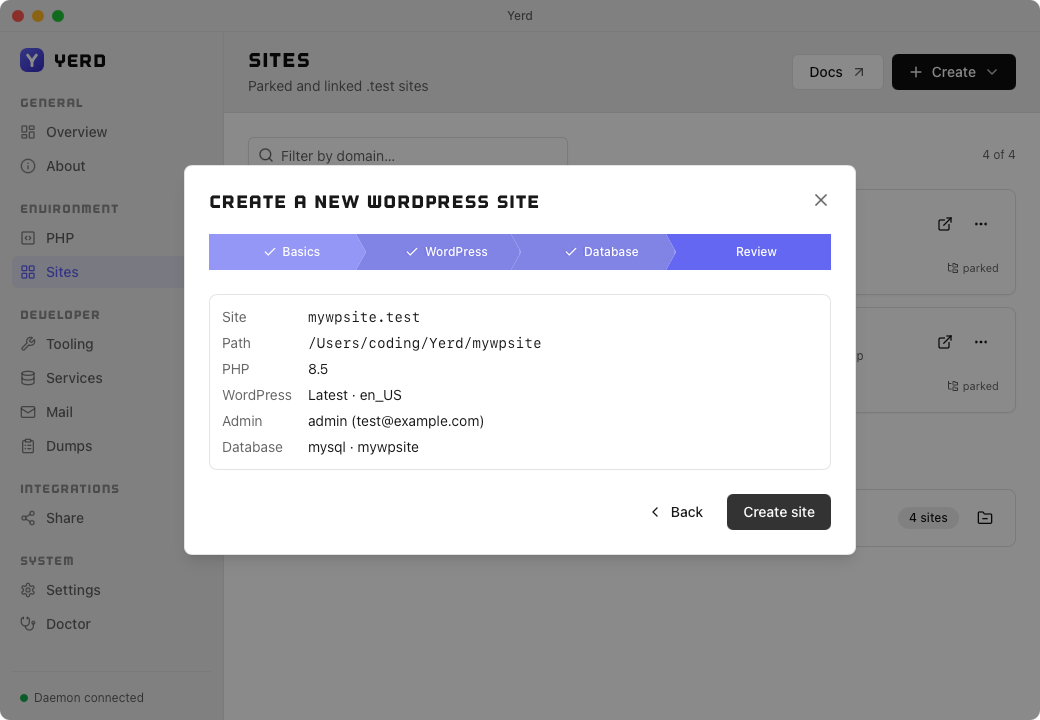Screen dimensions: 1040x720
Task: Go to the Basics step
Action: coord(287,252)
